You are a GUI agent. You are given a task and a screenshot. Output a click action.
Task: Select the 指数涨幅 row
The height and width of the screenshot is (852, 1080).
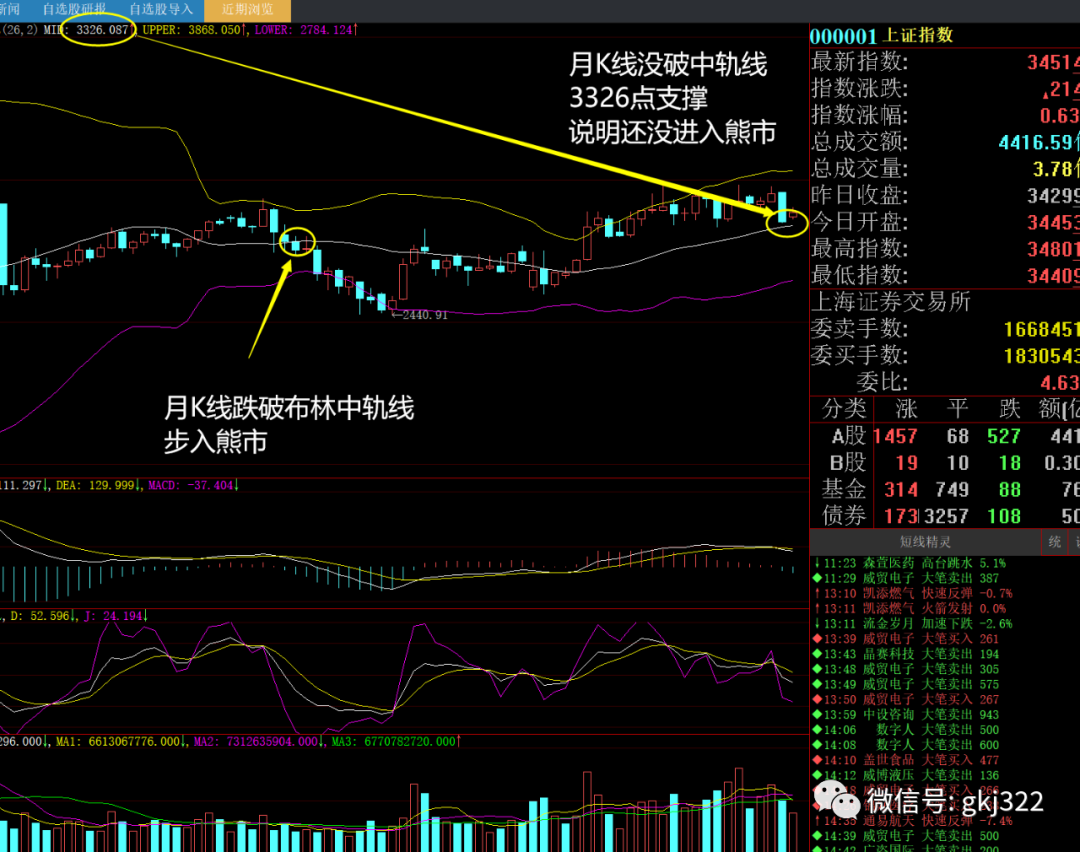[x=945, y=115]
